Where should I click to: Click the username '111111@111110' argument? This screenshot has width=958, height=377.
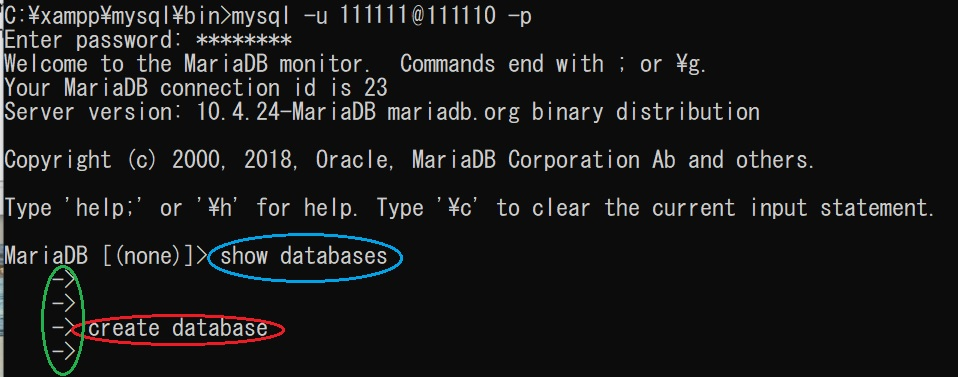(418, 16)
